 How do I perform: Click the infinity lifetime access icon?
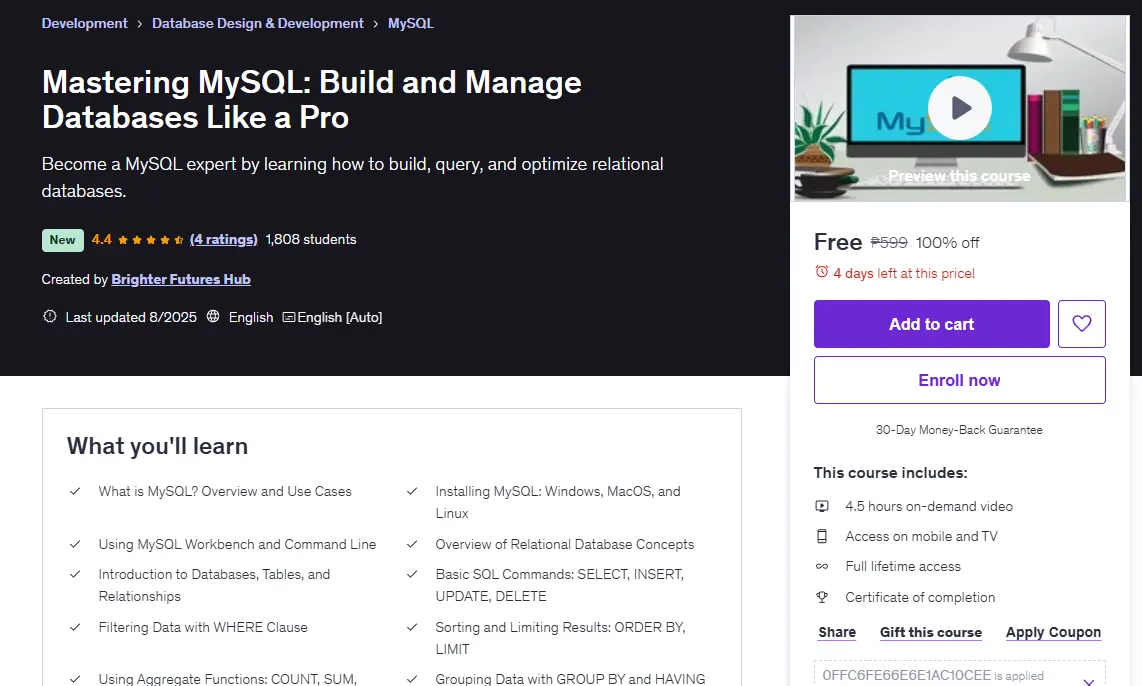click(822, 567)
